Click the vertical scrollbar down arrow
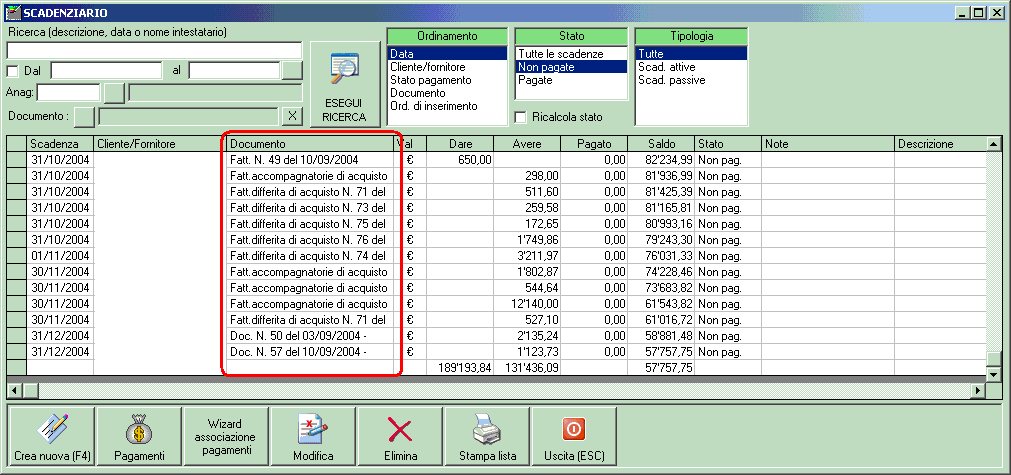Image resolution: width=1011 pixels, height=475 pixels. pyautogui.click(x=993, y=374)
